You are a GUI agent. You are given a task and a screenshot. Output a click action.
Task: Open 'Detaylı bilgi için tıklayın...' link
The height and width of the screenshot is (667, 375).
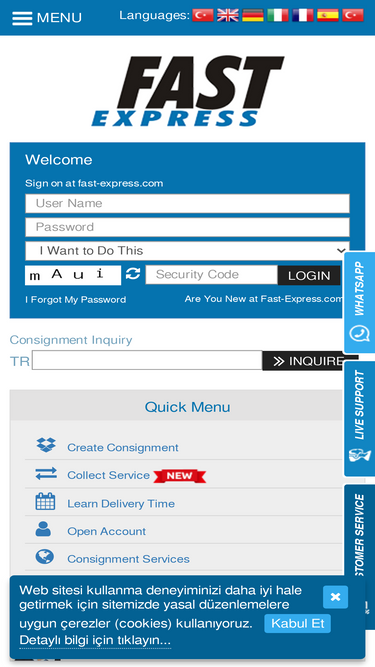(x=95, y=640)
